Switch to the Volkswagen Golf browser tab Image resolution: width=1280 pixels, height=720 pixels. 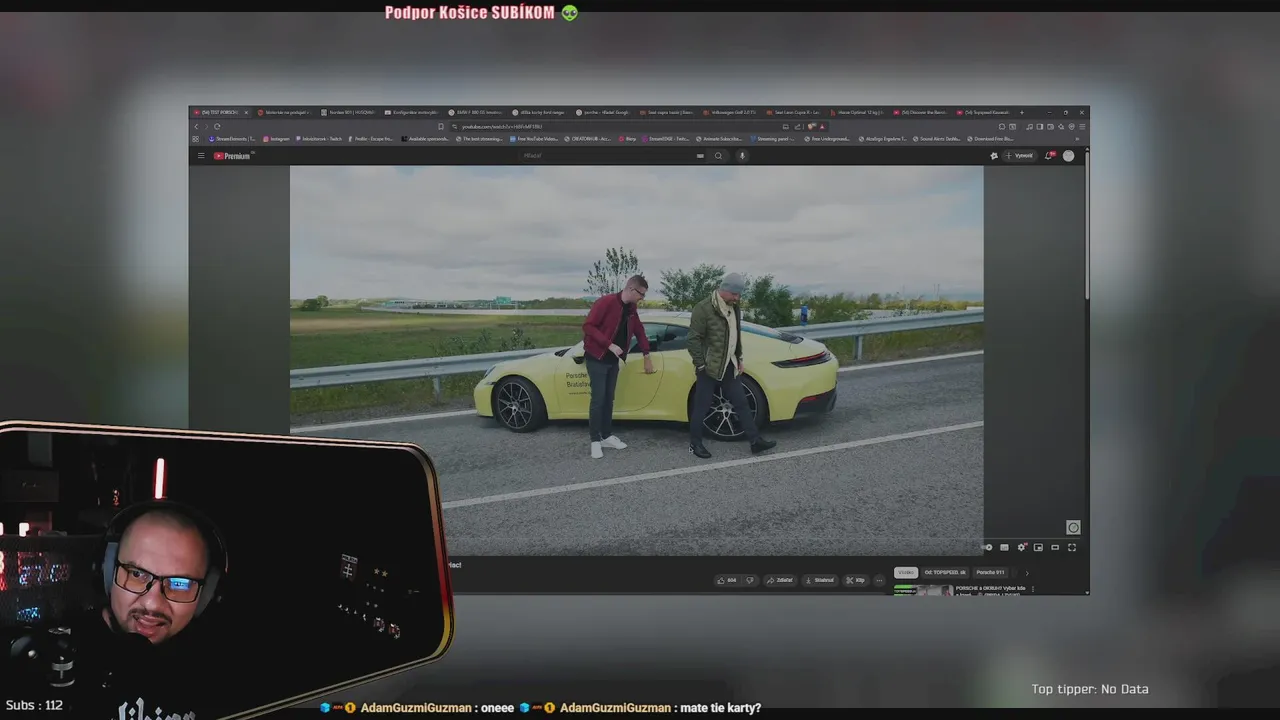[730, 113]
